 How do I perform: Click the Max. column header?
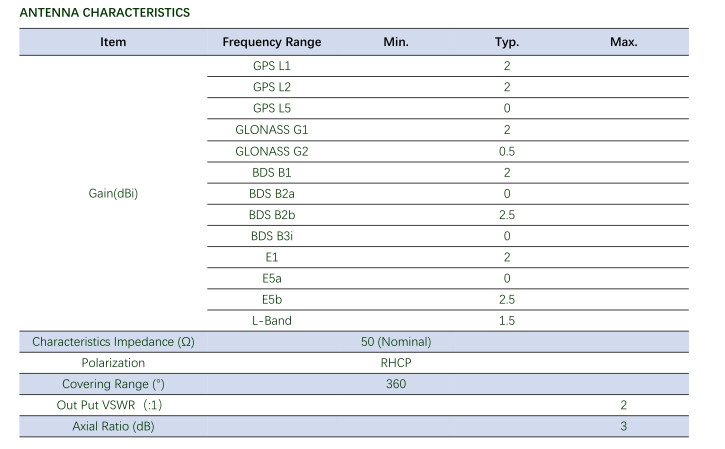point(623,43)
